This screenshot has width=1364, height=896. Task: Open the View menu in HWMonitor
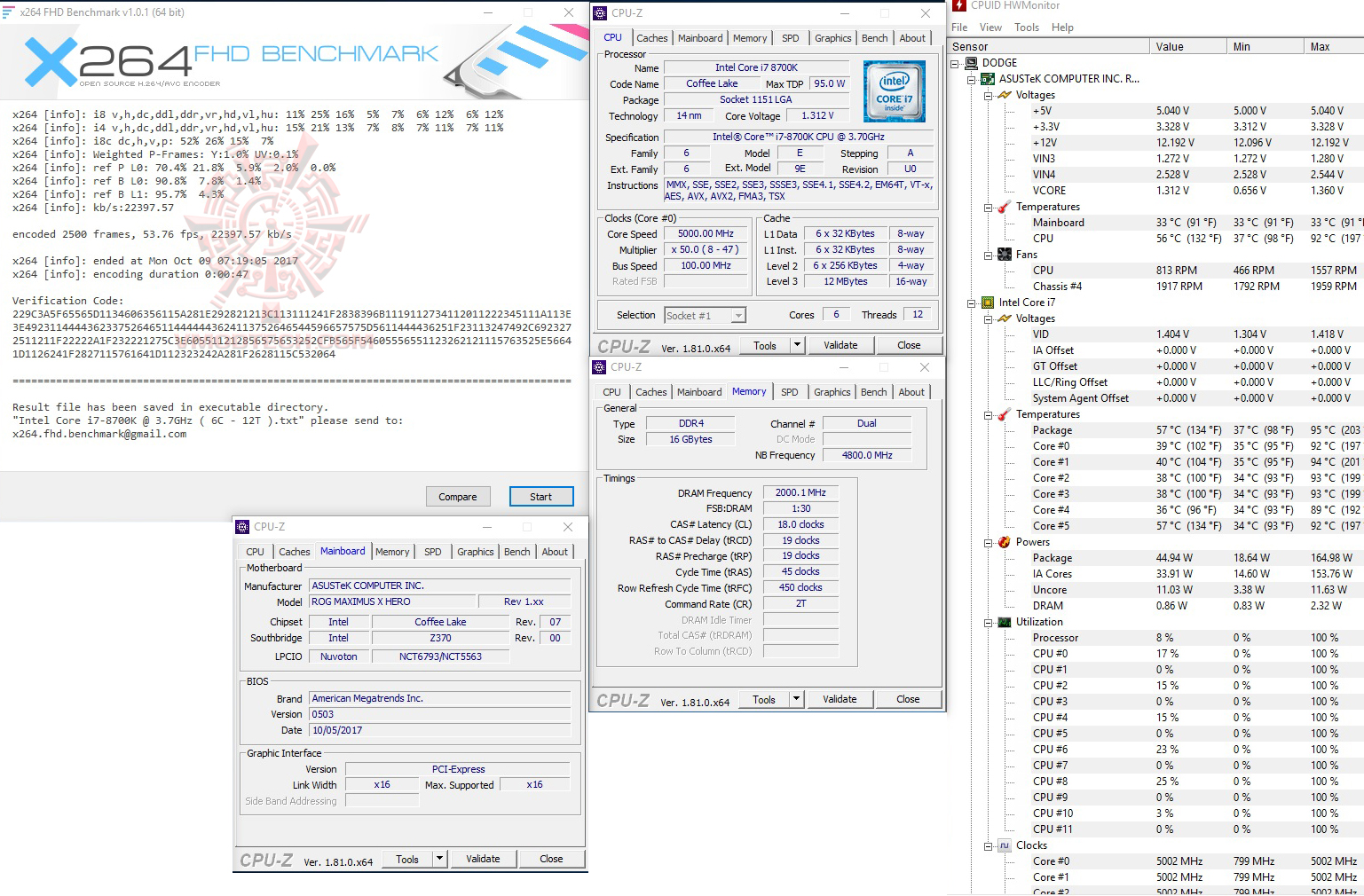[x=990, y=28]
